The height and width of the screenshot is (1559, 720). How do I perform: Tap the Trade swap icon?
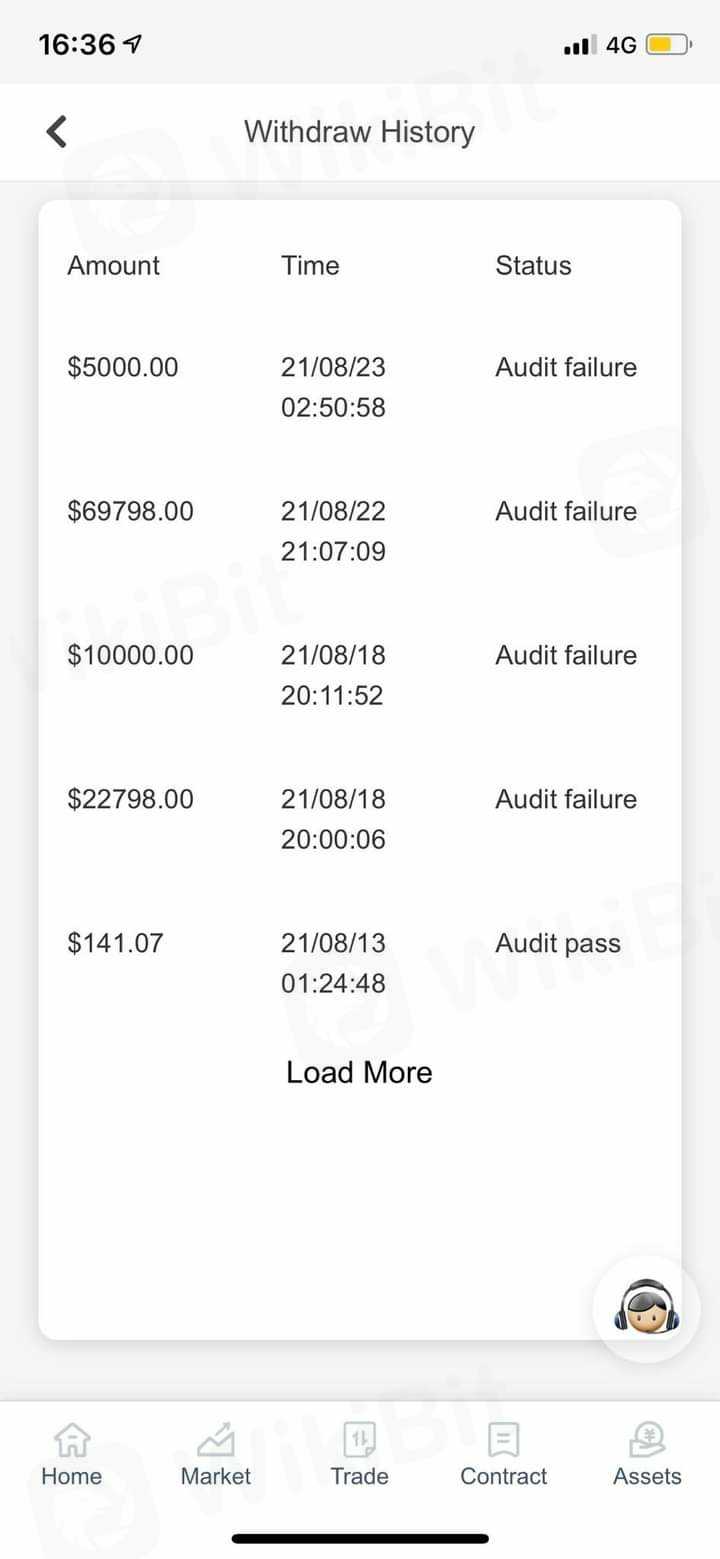[359, 1441]
